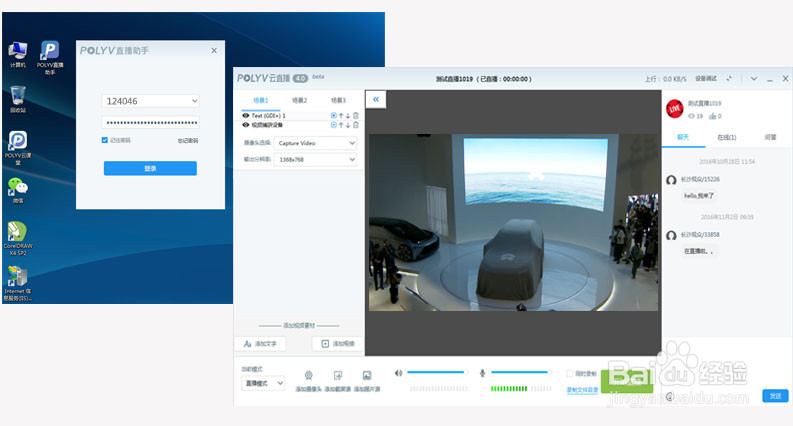Click the add image source icon
The height and width of the screenshot is (426, 793).
[367, 375]
